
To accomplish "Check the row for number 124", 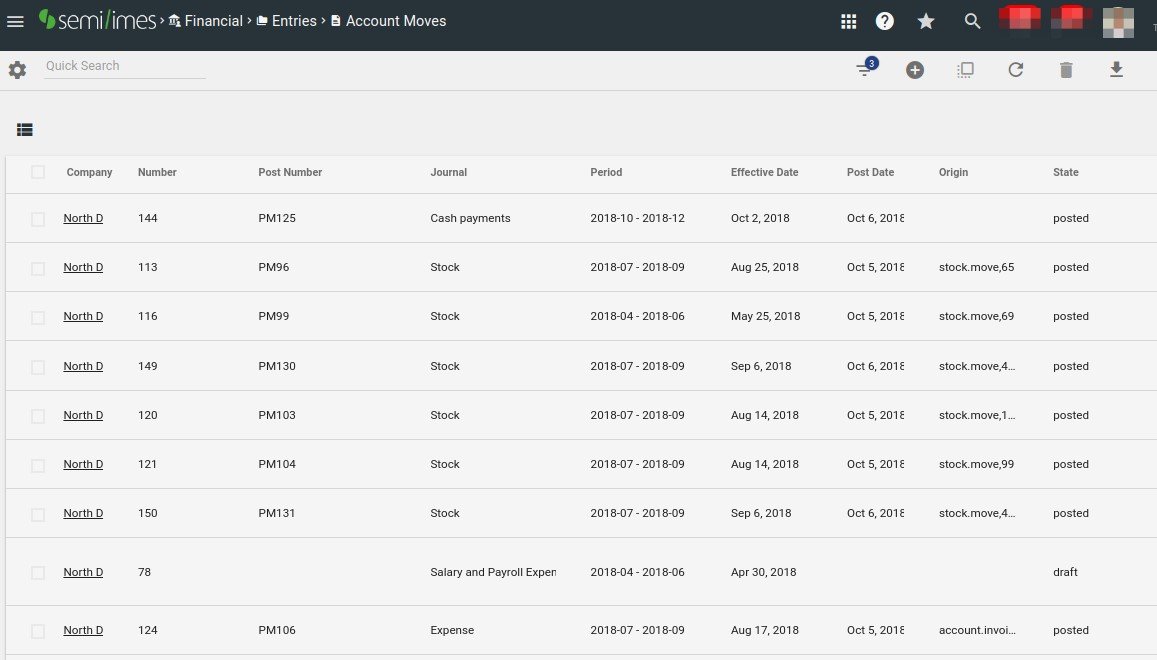I will (x=38, y=631).
